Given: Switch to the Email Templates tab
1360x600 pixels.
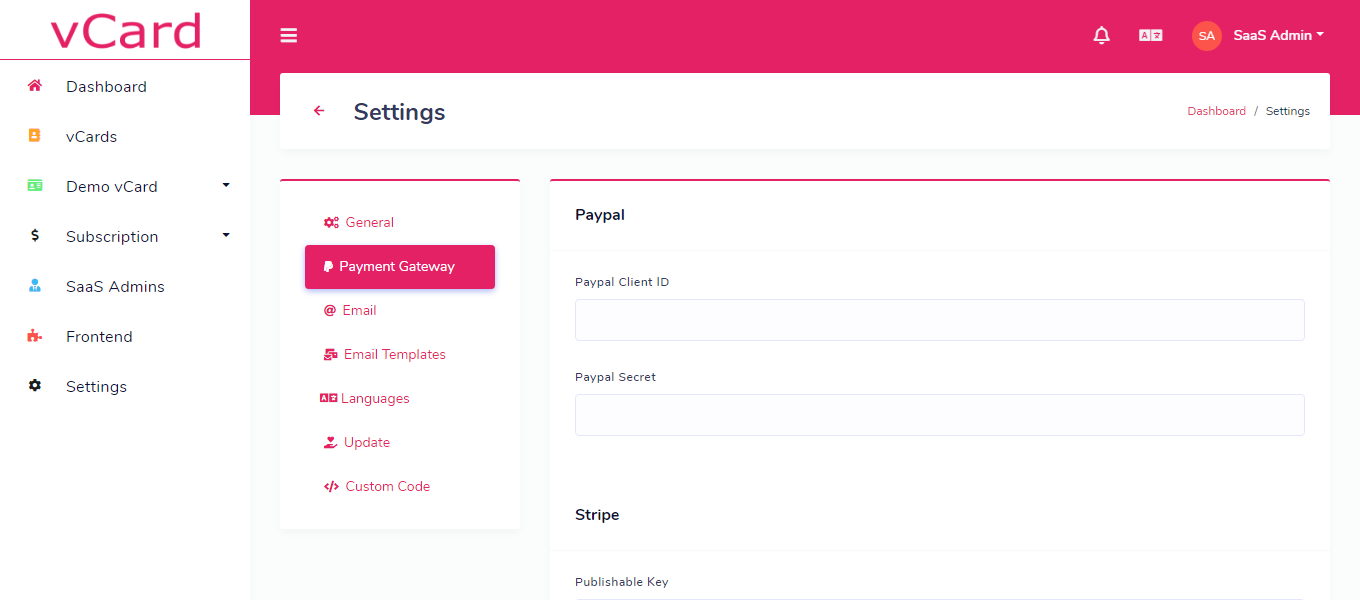Looking at the screenshot, I should 385,354.
